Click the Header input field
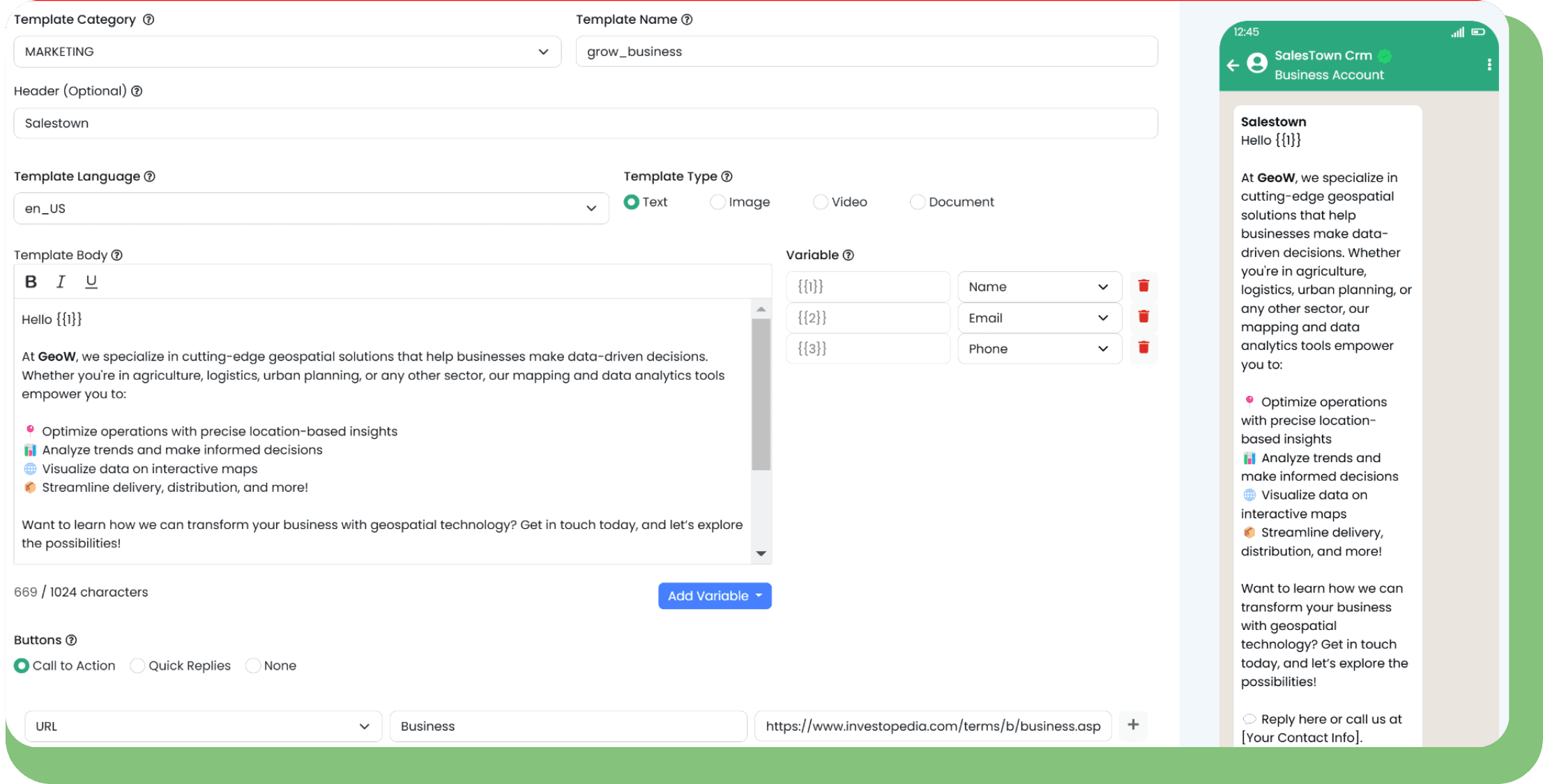Screen dimensions: 1543x784 (x=586, y=123)
